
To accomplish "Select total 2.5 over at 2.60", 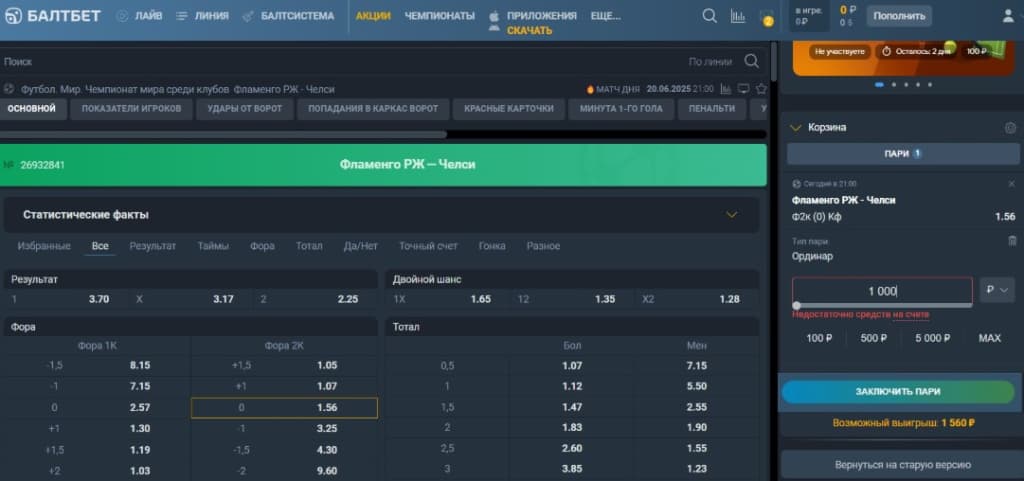I will (x=572, y=449).
